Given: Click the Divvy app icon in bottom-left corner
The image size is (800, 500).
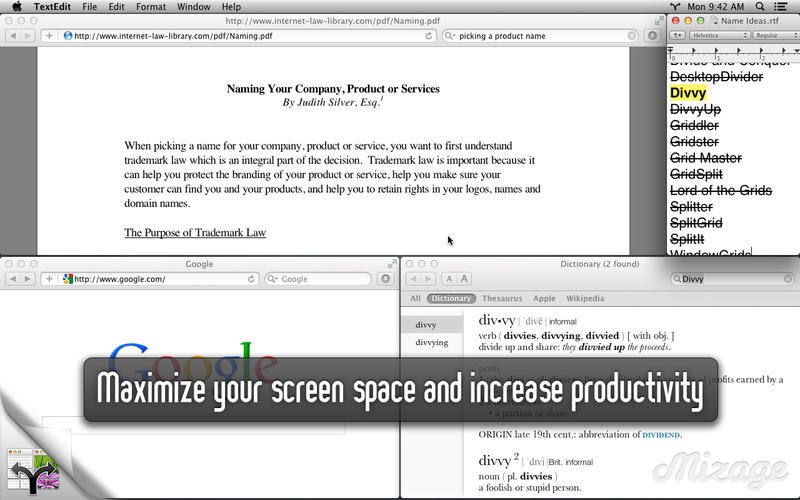Looking at the screenshot, I should click(31, 467).
